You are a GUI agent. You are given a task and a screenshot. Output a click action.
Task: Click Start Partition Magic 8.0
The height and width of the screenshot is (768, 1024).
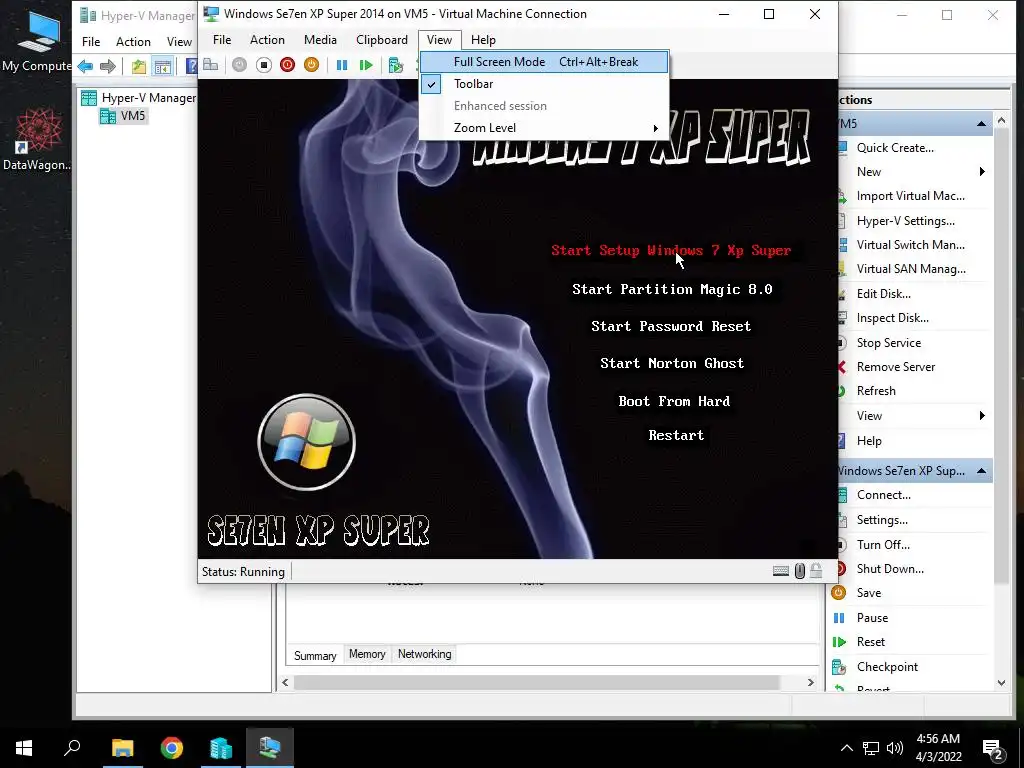[672, 289]
